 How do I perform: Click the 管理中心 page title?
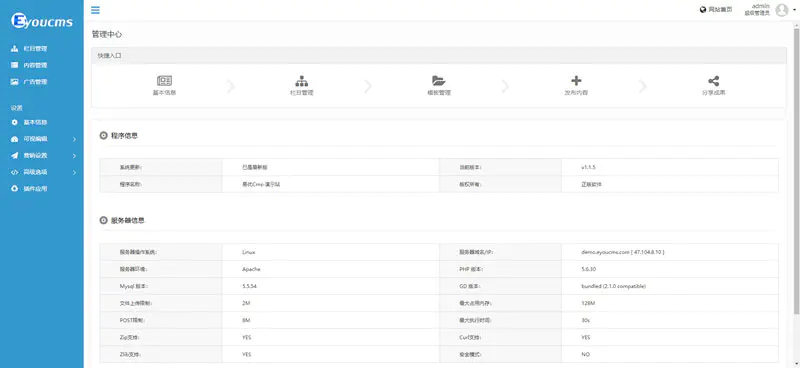[107, 35]
